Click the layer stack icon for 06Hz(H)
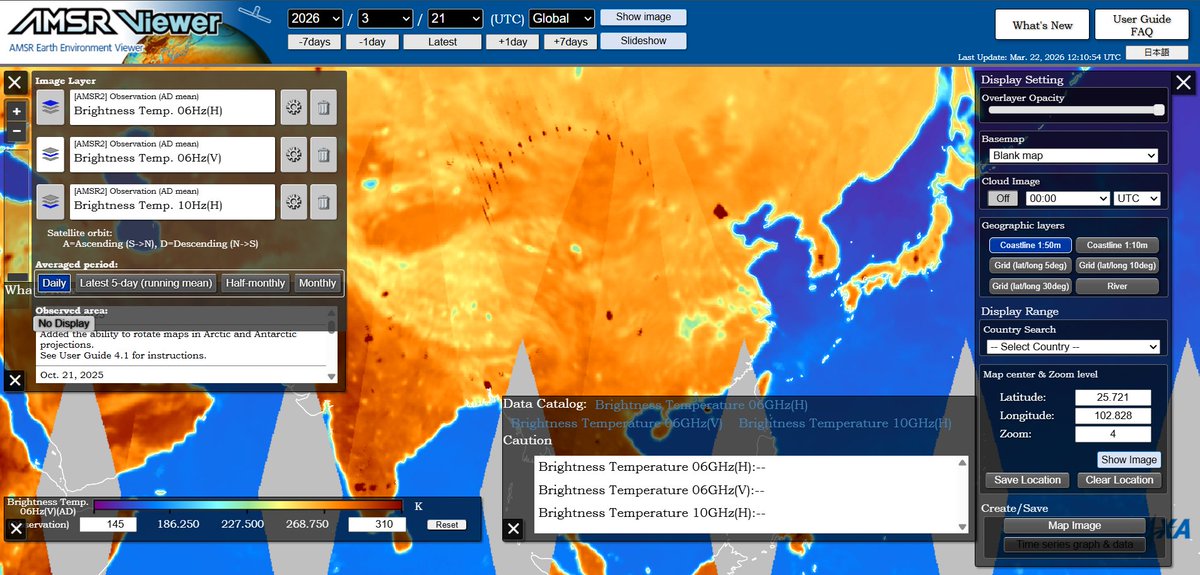The width and height of the screenshot is (1200, 575). pos(51,107)
